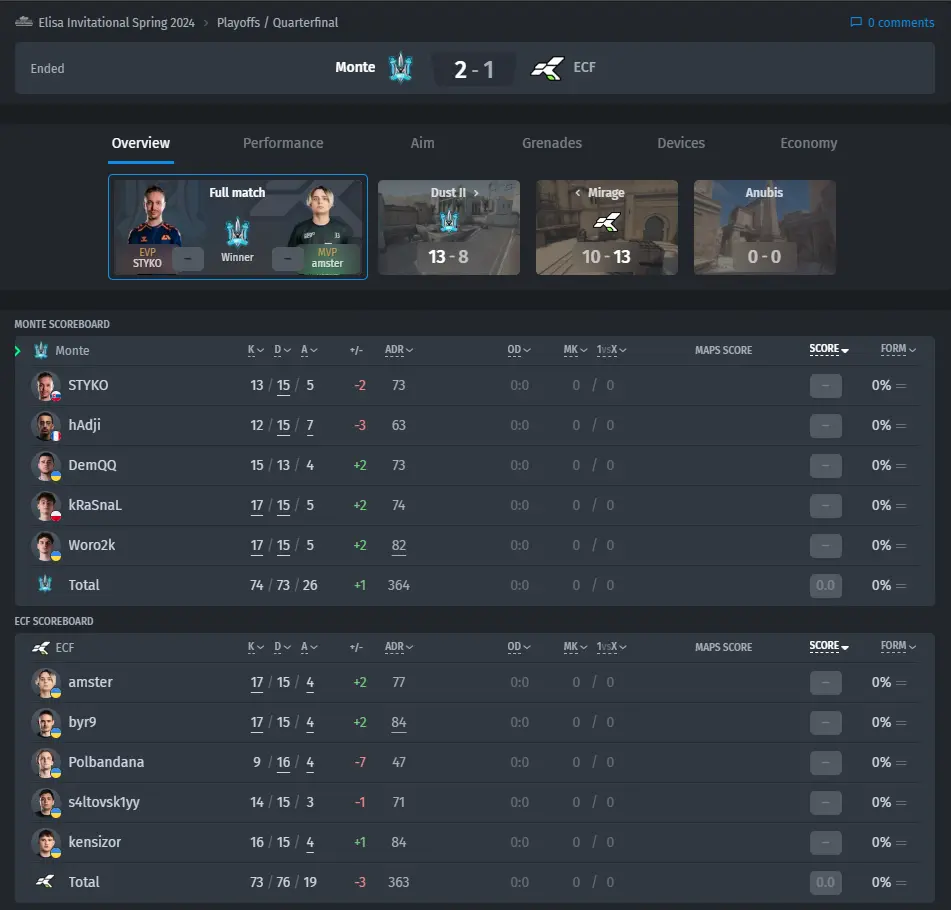This screenshot has height=910, width=951.
Task: Open kensizor's player avatar
Action: pos(45,843)
